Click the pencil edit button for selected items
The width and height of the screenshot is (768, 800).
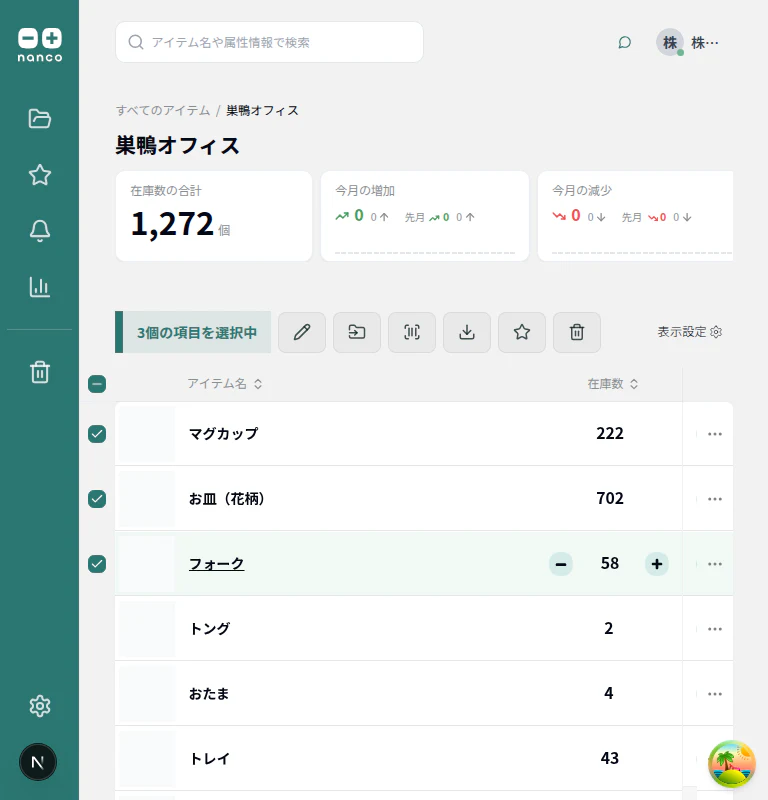pos(302,332)
